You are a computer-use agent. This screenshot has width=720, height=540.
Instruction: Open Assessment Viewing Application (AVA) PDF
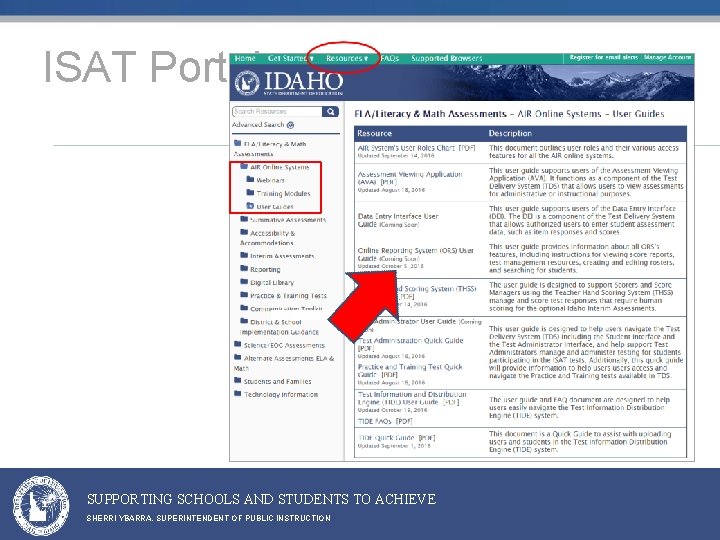point(410,178)
